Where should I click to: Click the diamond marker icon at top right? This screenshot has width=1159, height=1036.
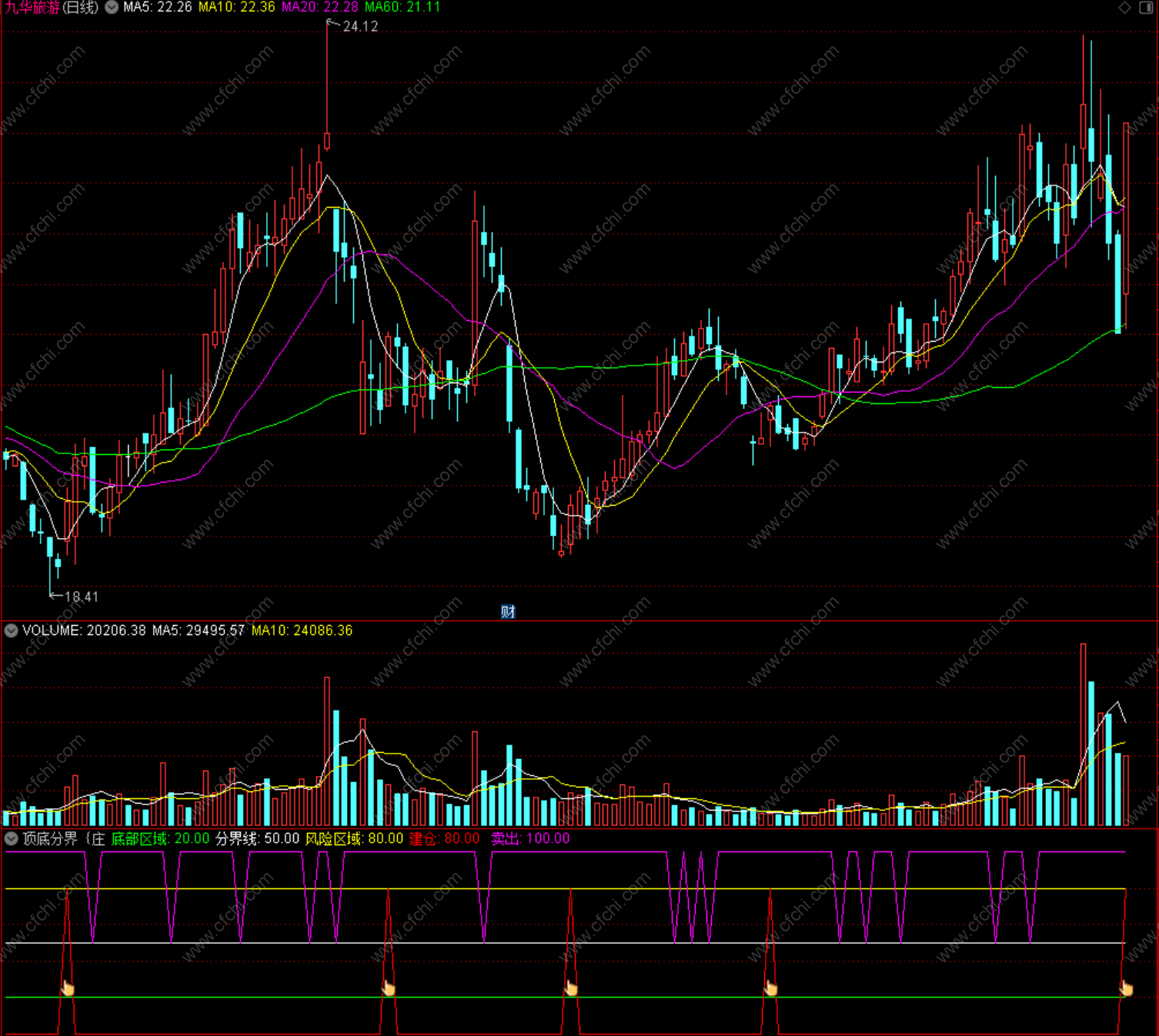(x=1124, y=8)
